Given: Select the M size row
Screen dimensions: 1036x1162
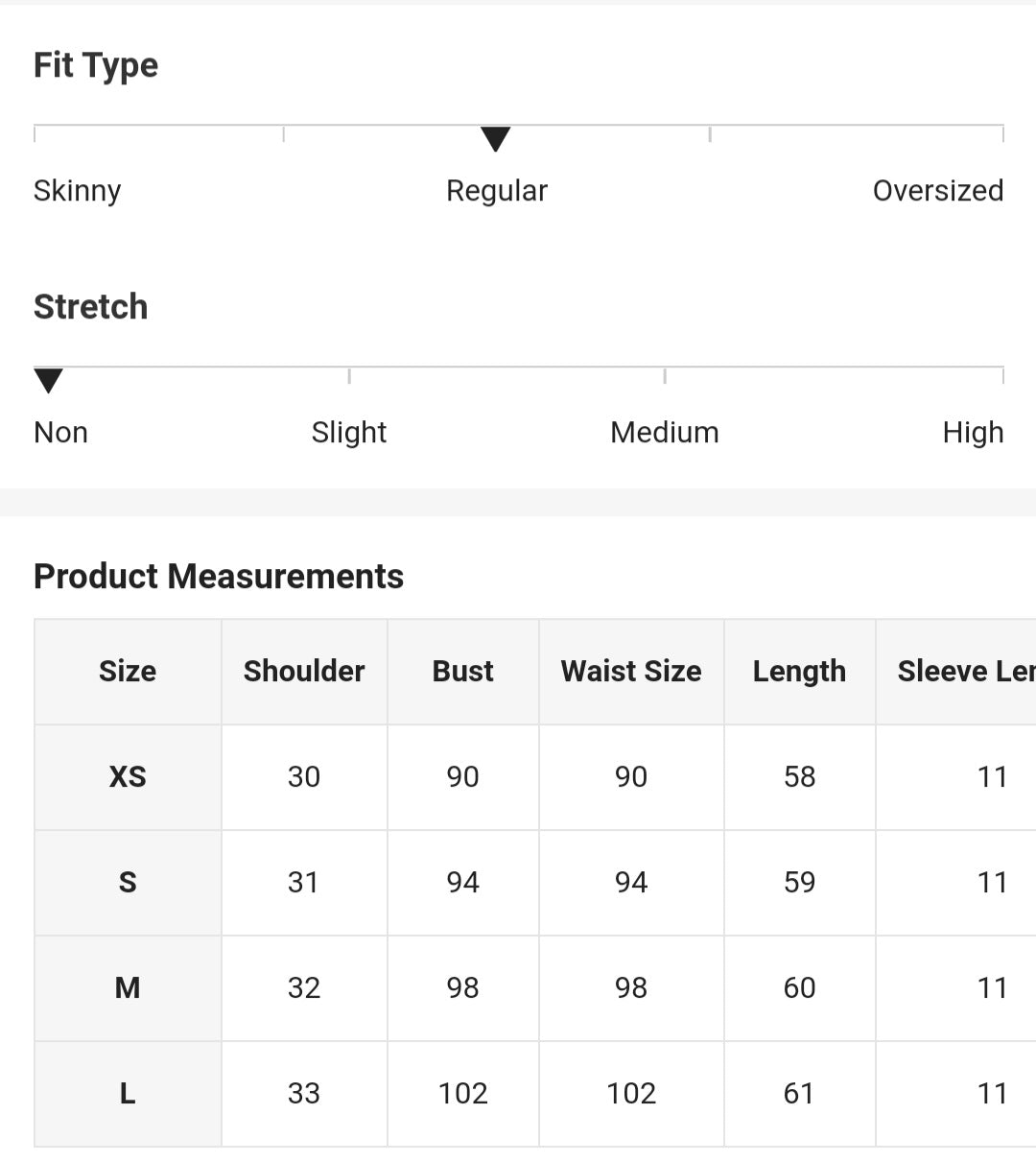Looking at the screenshot, I should pyautogui.click(x=128, y=988).
